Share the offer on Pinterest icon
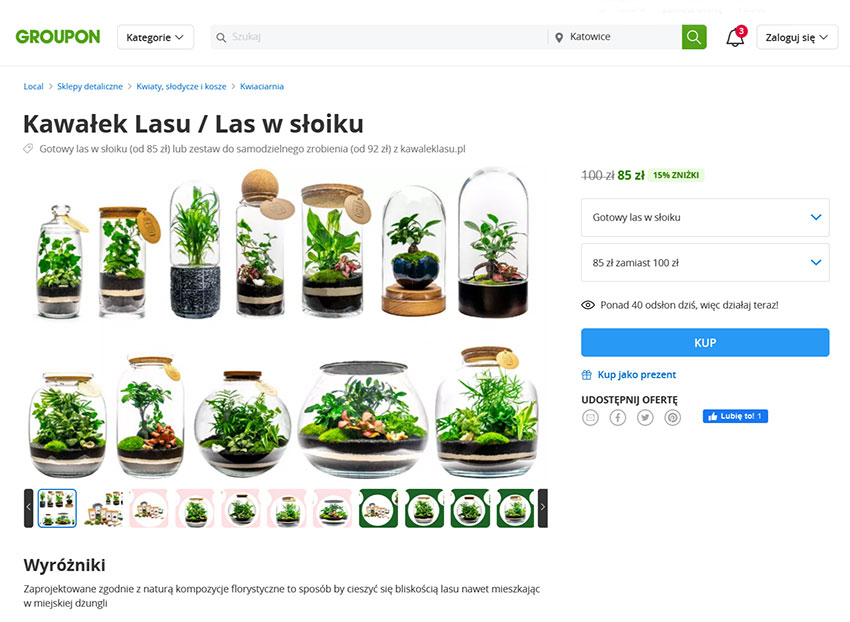Screen dimensions: 850x622 click(x=673, y=418)
